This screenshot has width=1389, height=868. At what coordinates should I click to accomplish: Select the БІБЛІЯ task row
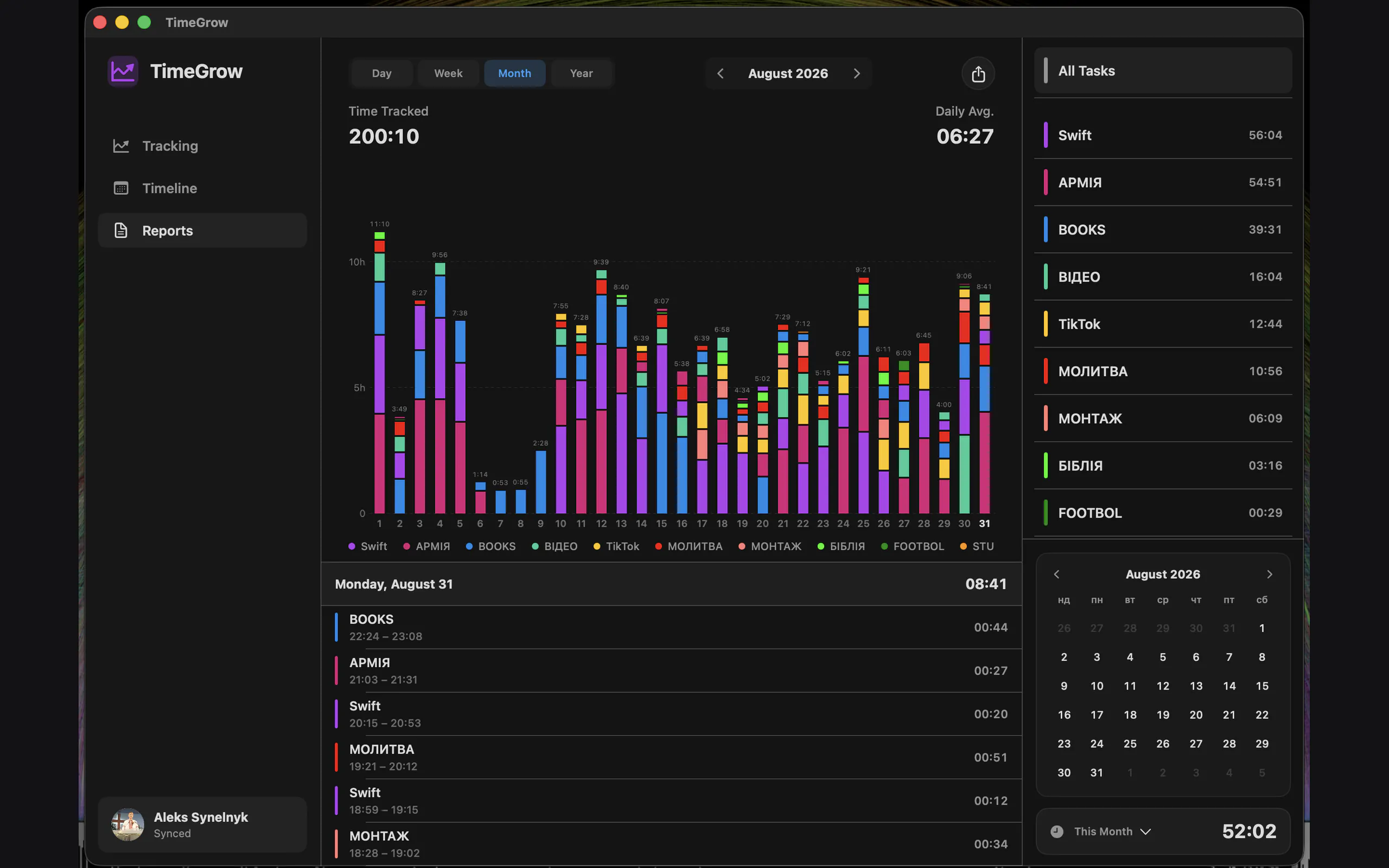pyautogui.click(x=1163, y=465)
